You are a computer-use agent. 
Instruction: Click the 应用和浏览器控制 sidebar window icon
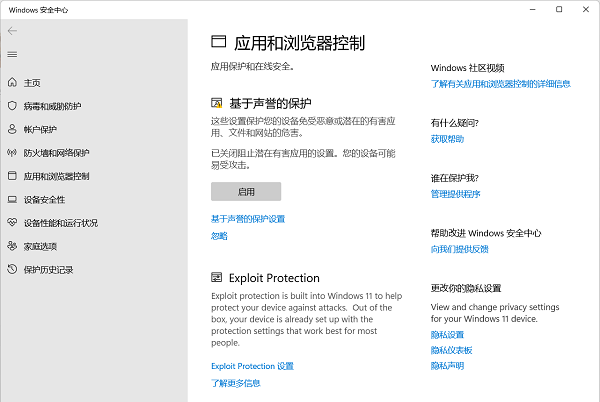[12, 176]
